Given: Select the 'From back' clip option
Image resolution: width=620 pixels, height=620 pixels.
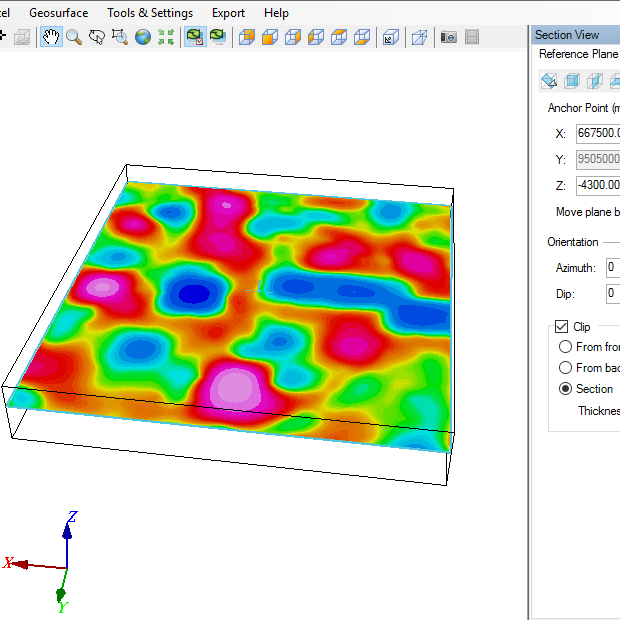Looking at the screenshot, I should pyautogui.click(x=566, y=368).
